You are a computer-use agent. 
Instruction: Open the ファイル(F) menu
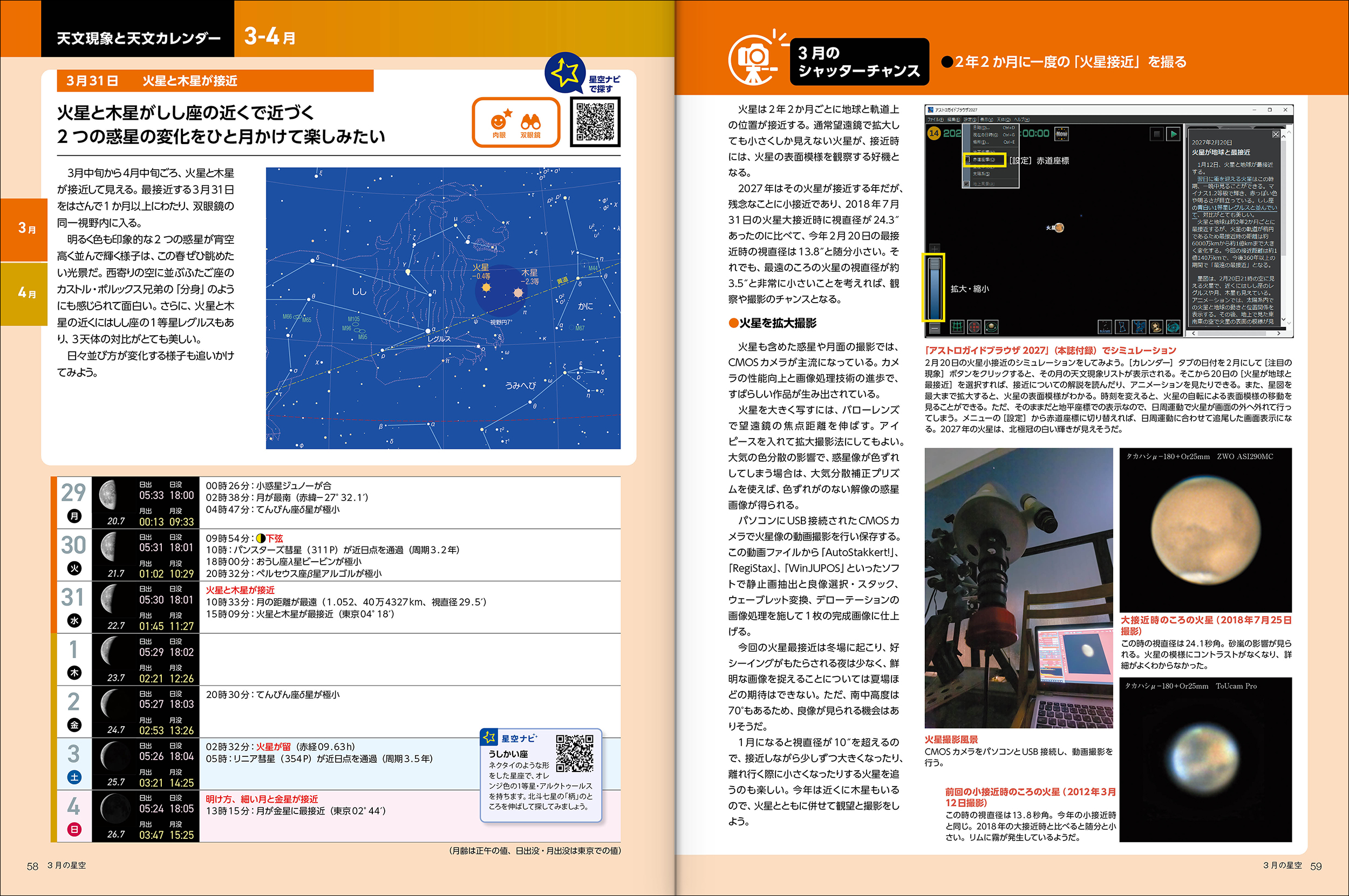936,119
